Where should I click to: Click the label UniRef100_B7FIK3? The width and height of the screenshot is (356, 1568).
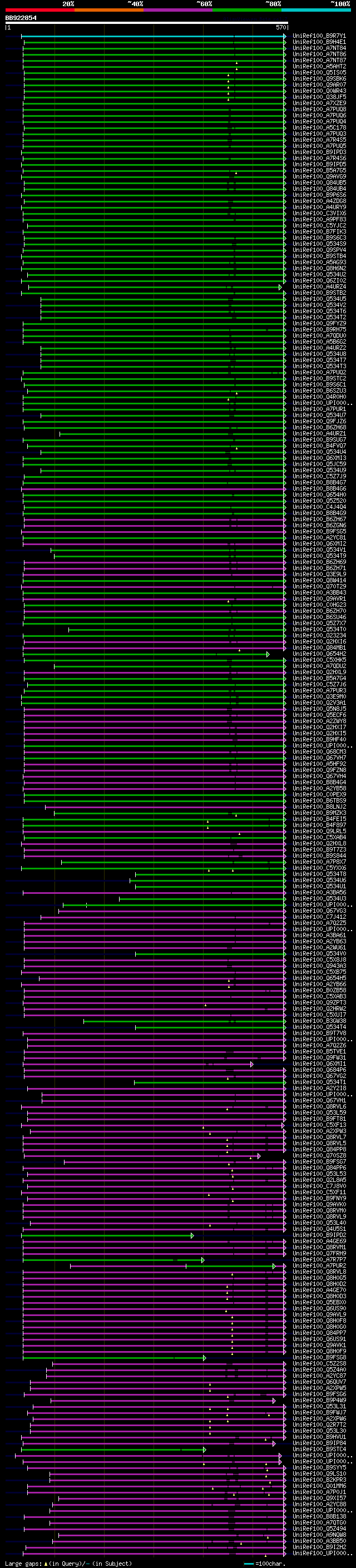coord(319,232)
